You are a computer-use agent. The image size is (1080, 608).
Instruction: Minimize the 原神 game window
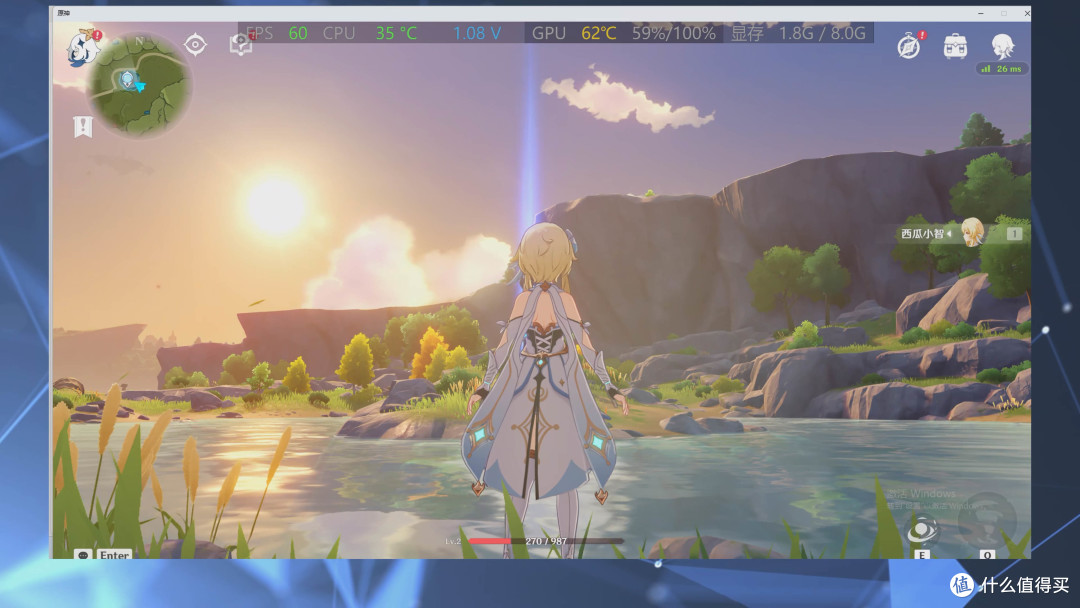point(981,13)
